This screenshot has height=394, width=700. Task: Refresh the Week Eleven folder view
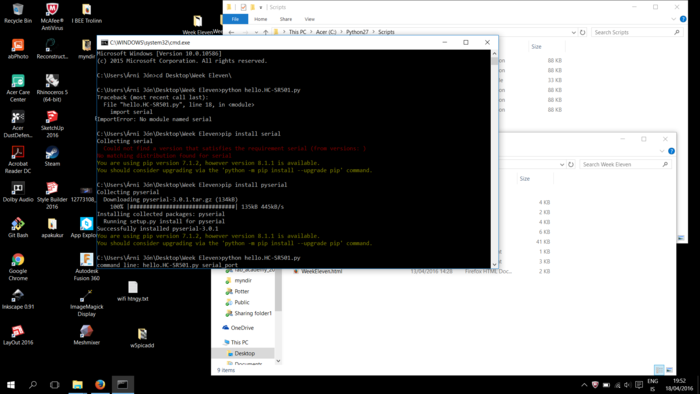(571, 164)
